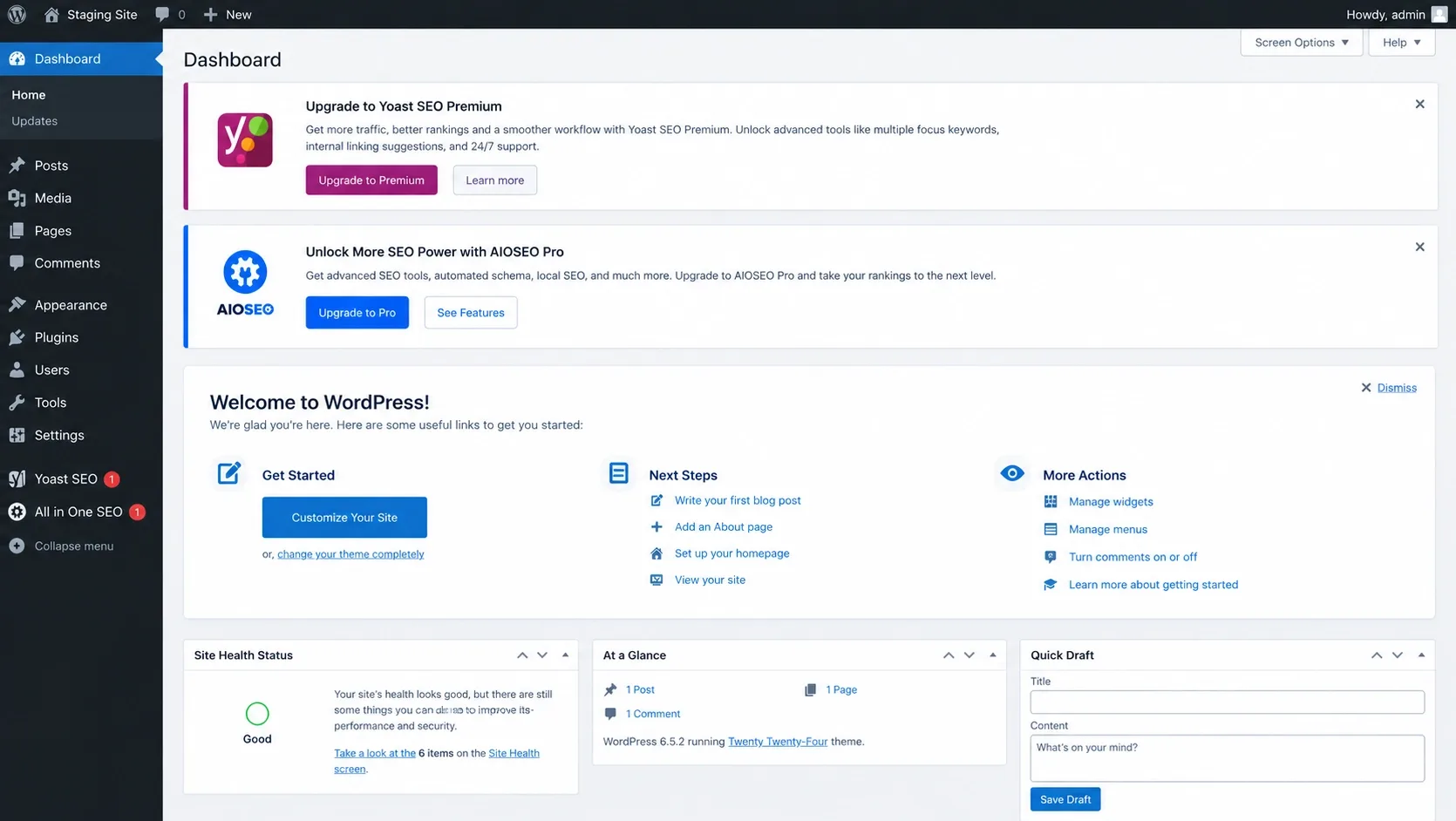Screen dimensions: 1456x821
Task: Click the WordPress logo in admin bar
Action: tap(17, 14)
